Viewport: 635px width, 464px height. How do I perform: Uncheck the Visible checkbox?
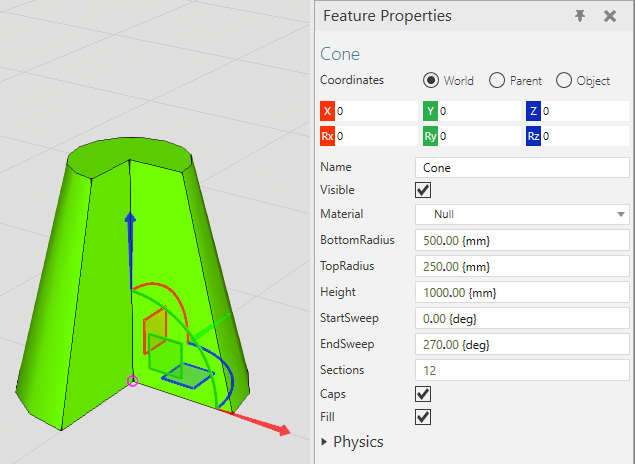(x=423, y=190)
